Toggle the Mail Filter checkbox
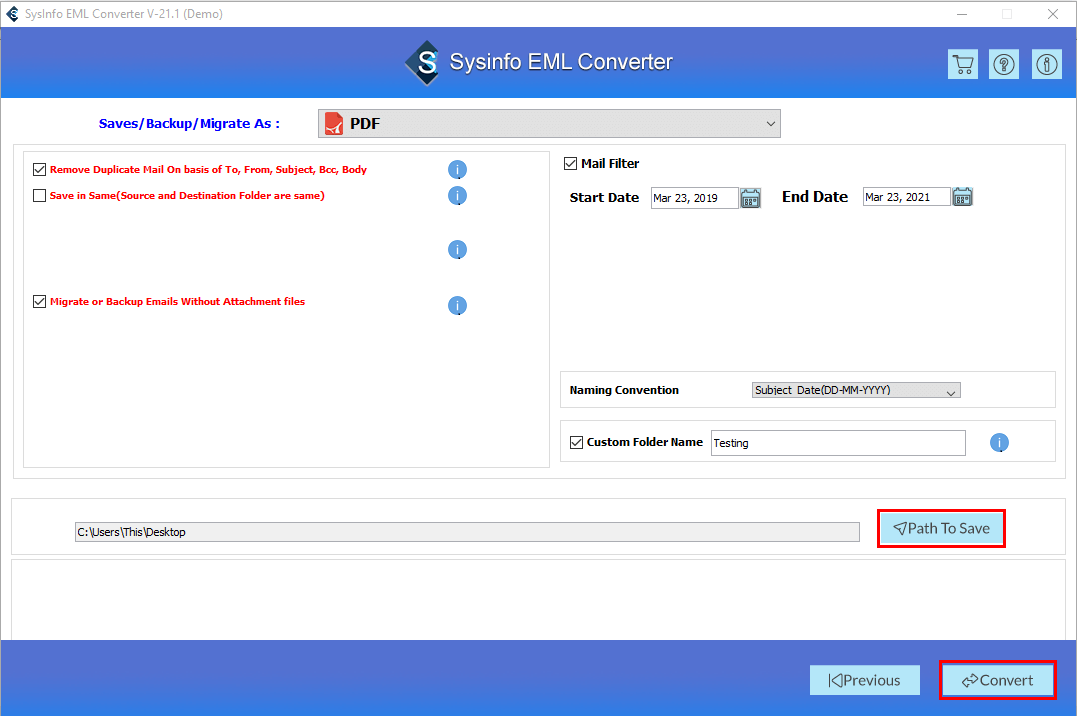 coord(570,164)
